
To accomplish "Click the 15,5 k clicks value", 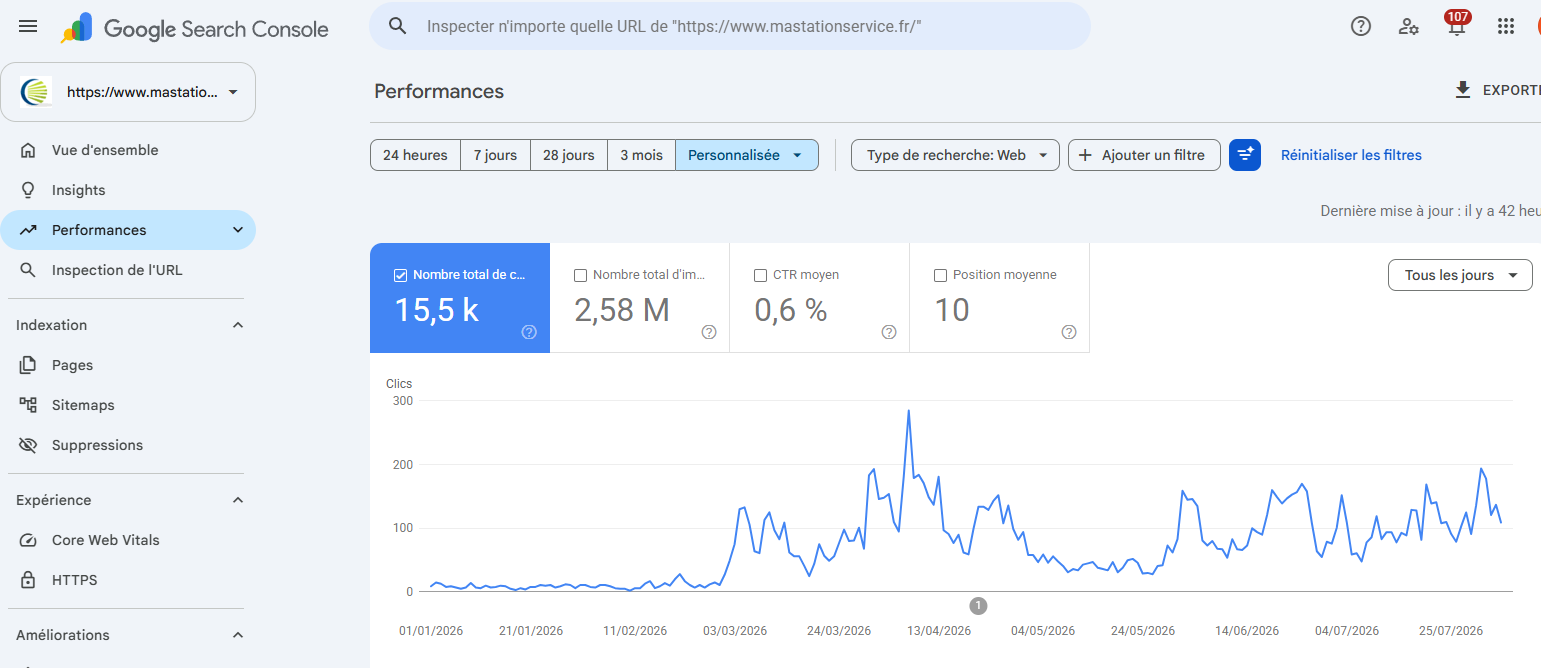I will coord(437,310).
